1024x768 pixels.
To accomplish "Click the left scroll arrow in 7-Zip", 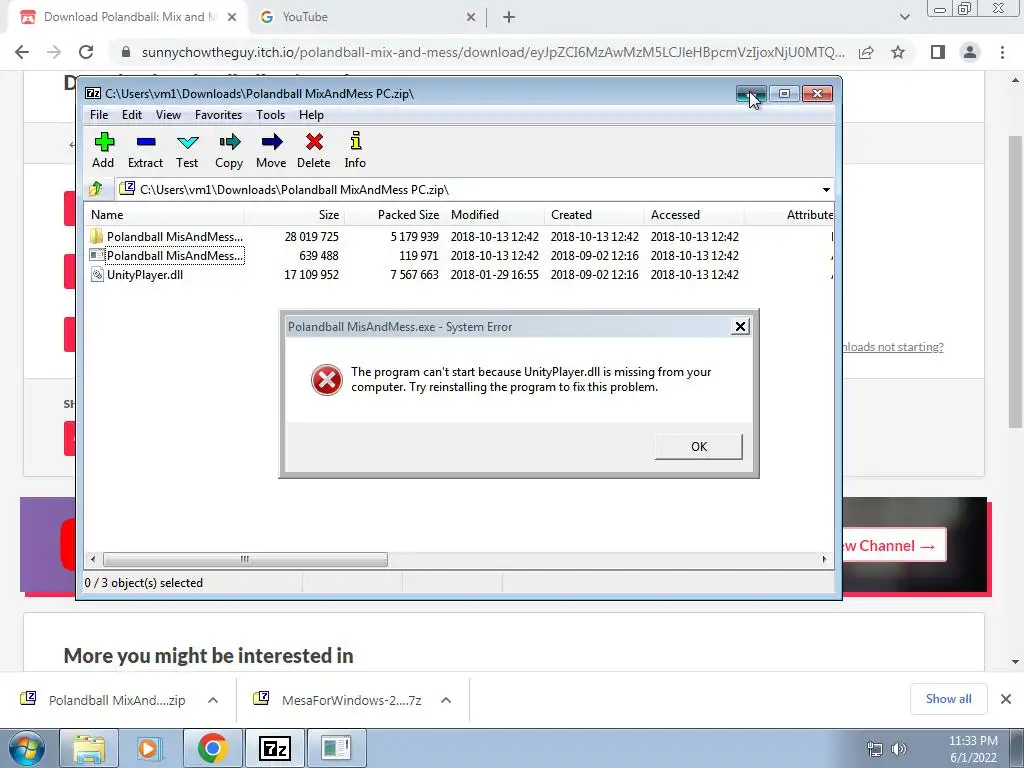I will [x=93, y=559].
